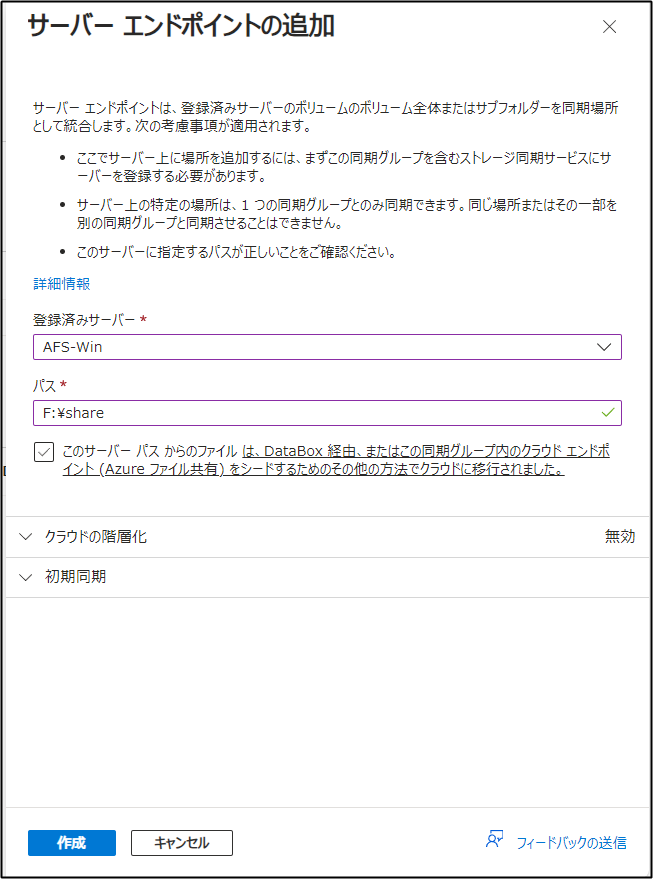This screenshot has height=879, width=653.
Task: Expand the 初期同期 section
Action: tap(327, 577)
